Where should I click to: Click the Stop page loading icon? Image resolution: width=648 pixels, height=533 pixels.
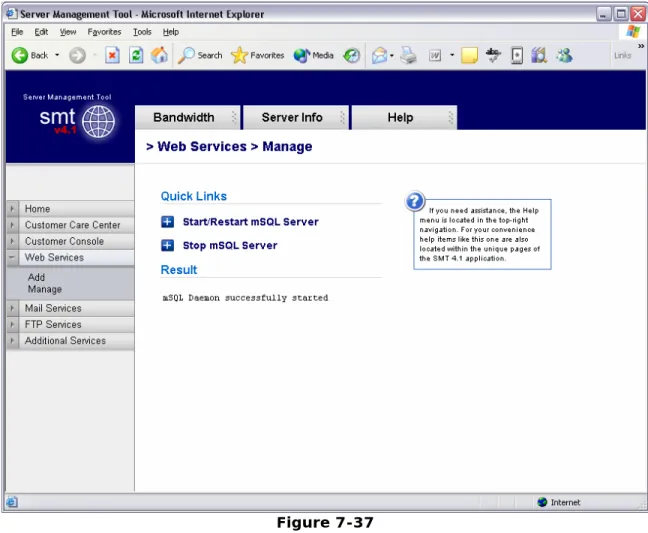(112, 55)
